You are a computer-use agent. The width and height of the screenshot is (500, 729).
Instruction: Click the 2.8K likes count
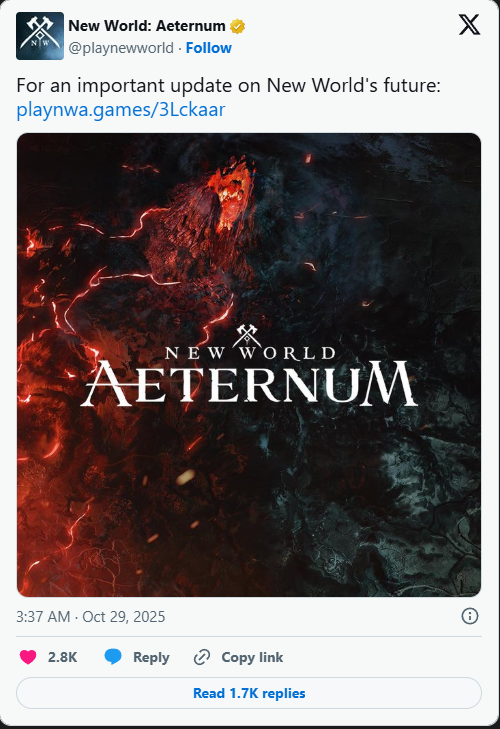[62, 657]
